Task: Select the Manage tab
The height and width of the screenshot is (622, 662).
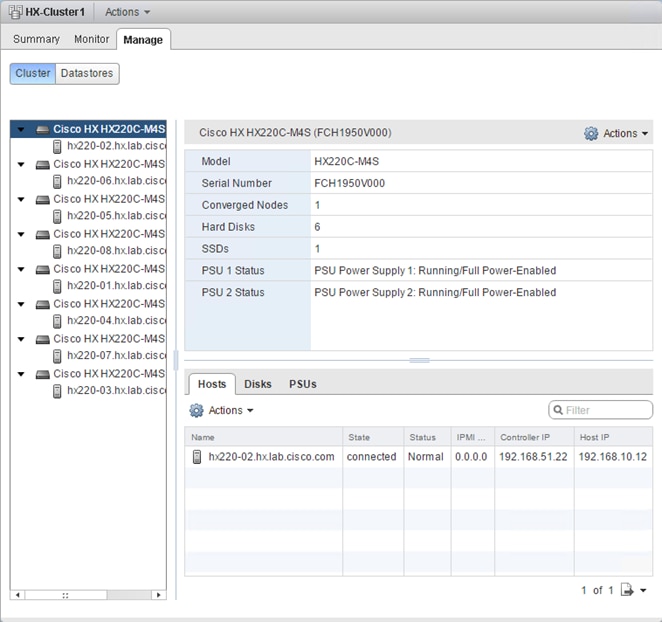Action: click(143, 40)
